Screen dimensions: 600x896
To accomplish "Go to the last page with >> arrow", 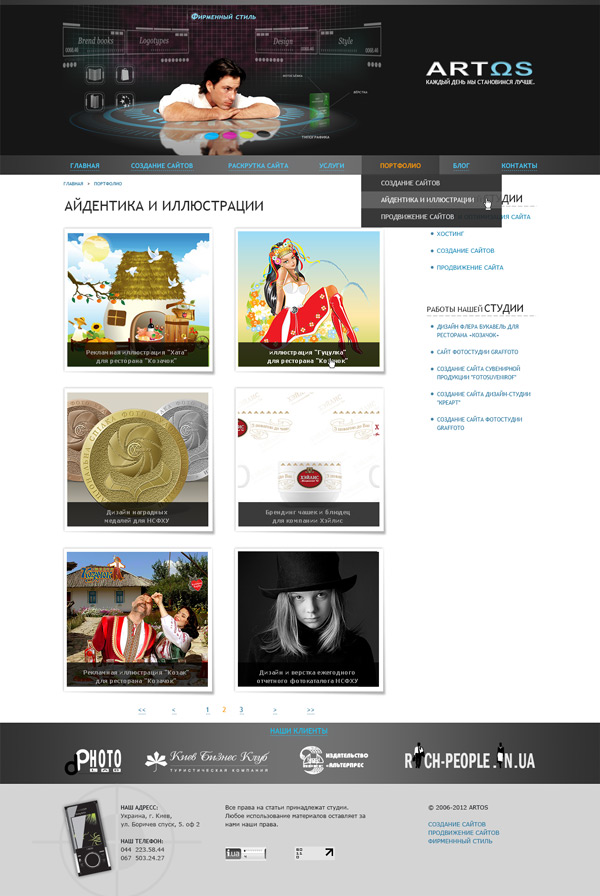I will pos(310,710).
